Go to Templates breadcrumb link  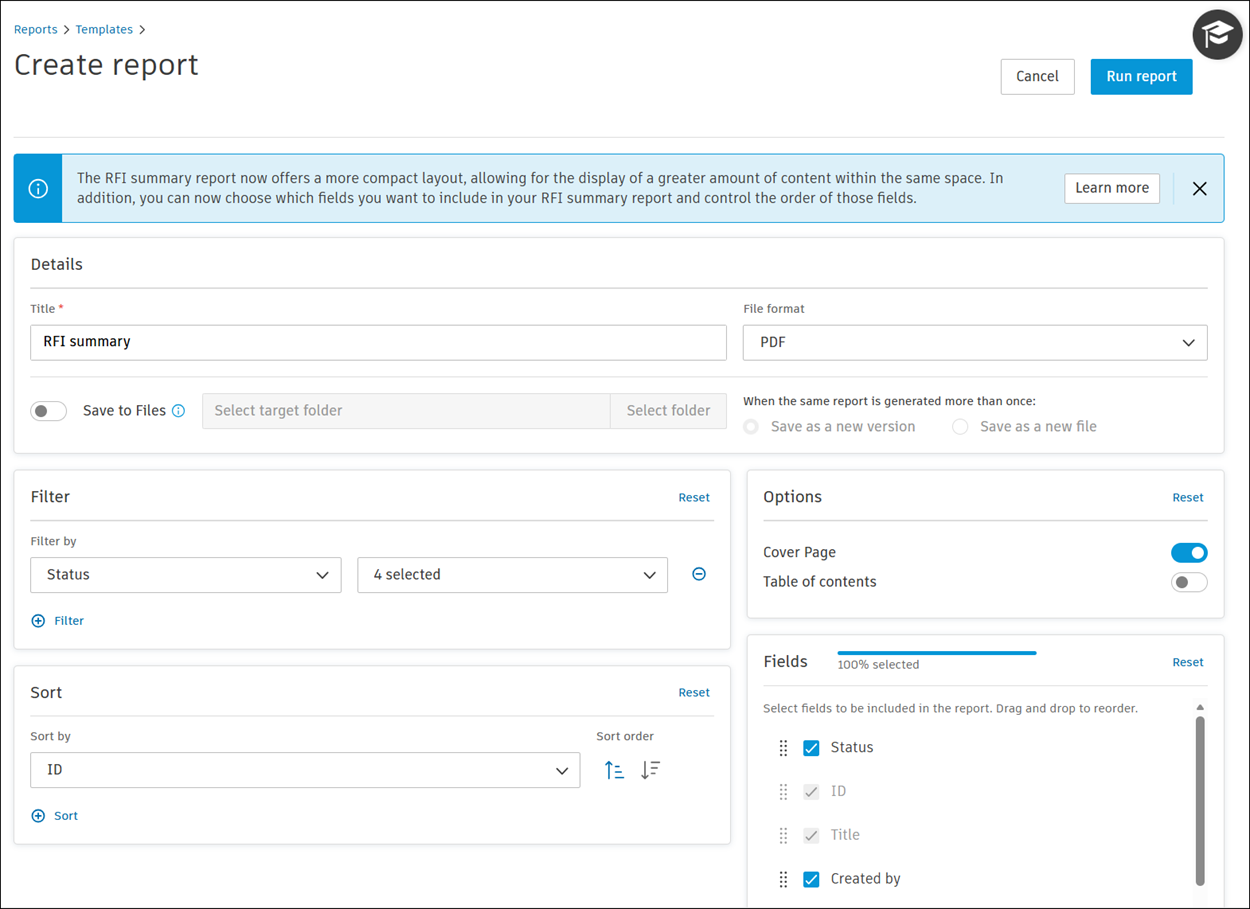104,30
